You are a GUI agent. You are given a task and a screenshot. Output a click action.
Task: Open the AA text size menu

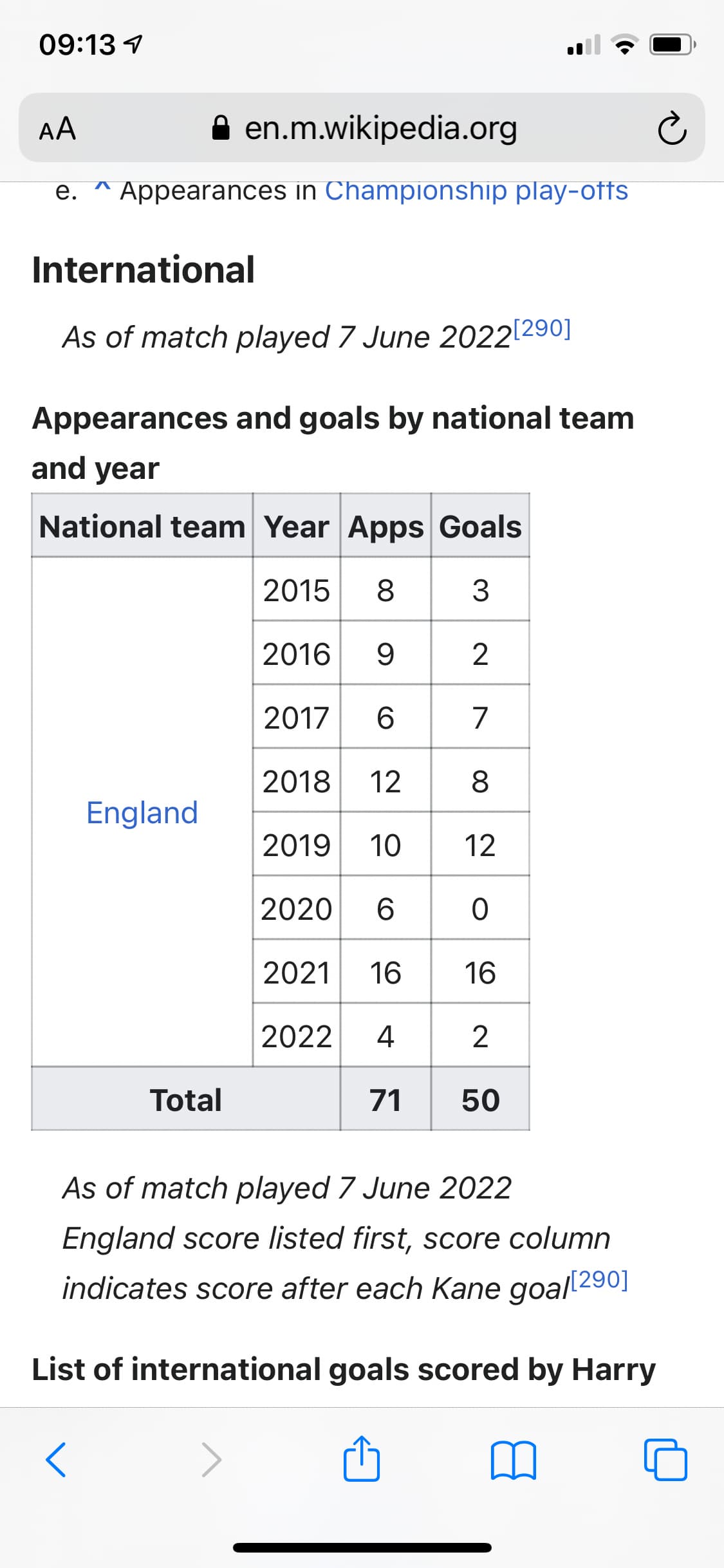[x=57, y=129]
